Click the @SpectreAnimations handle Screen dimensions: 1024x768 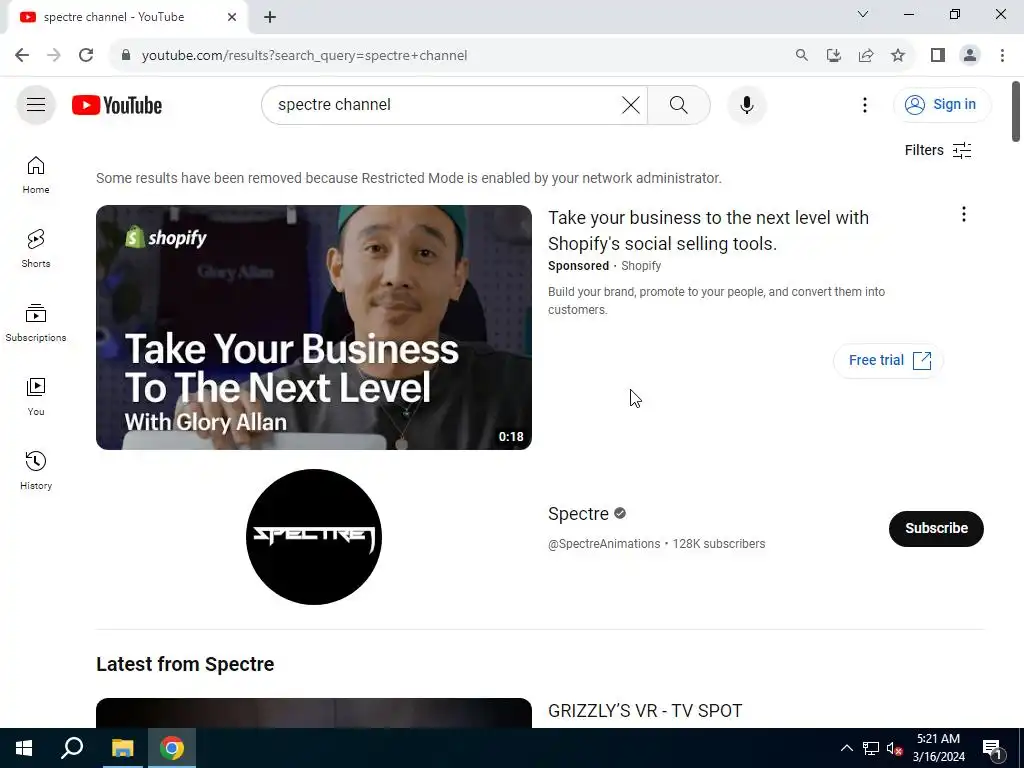pyautogui.click(x=604, y=544)
